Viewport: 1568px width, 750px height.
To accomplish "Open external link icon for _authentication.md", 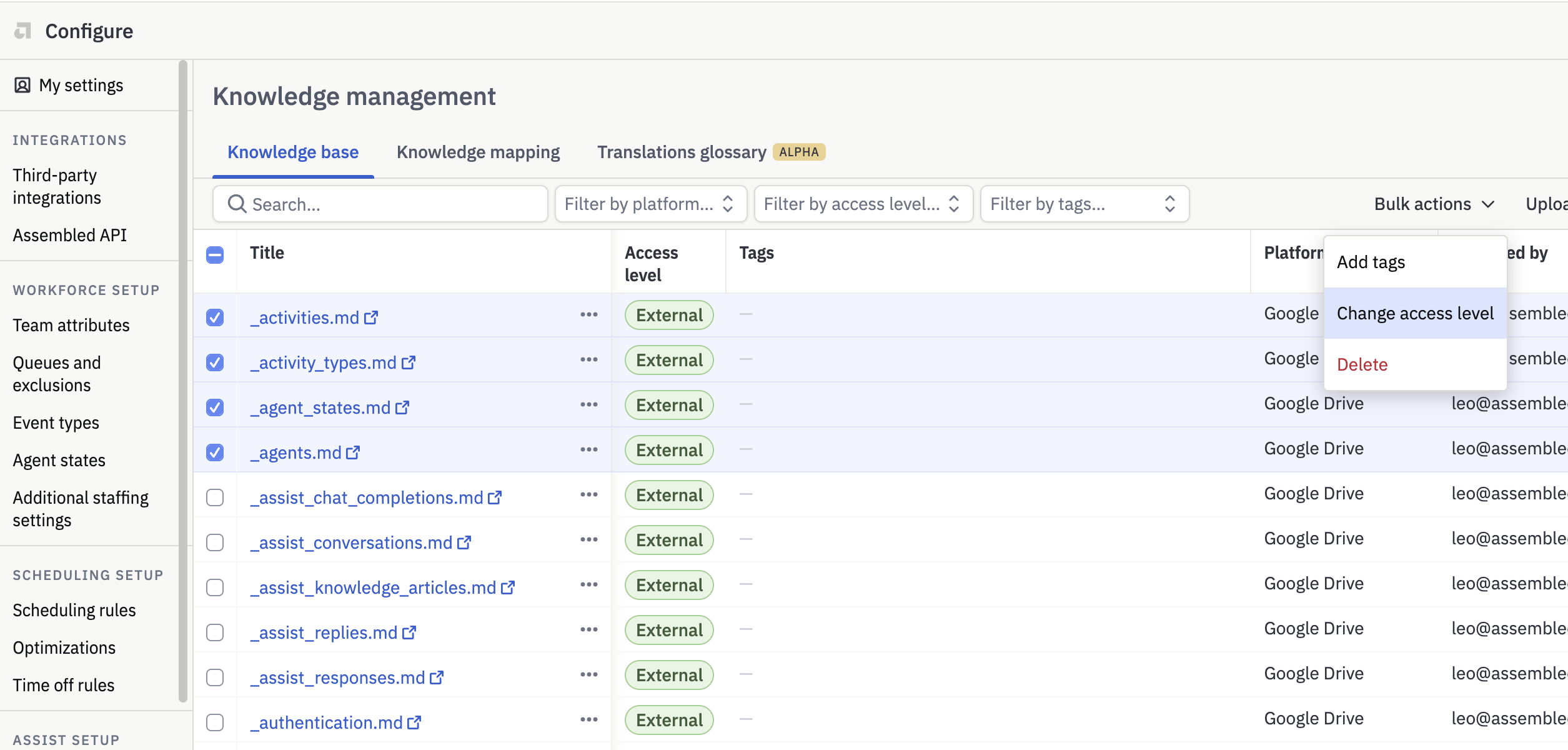I will [414, 722].
